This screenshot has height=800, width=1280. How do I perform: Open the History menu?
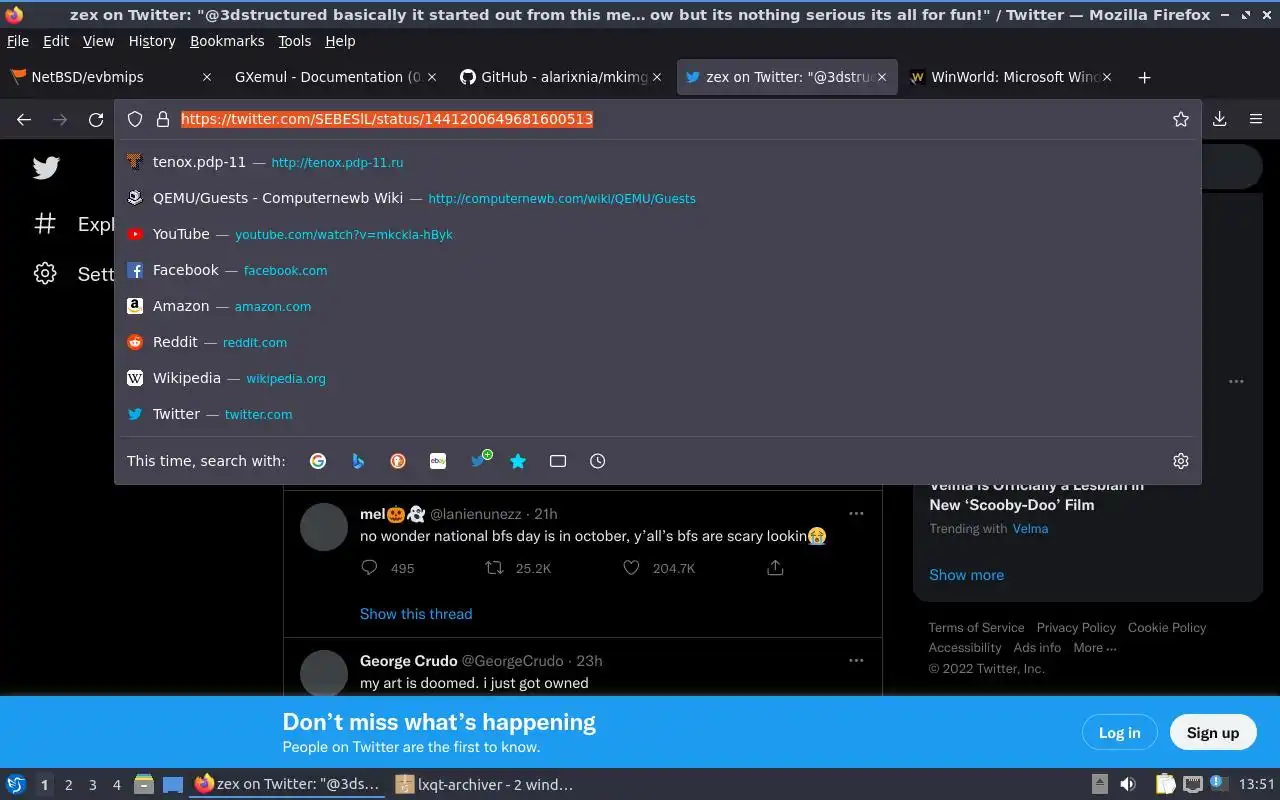coord(152,41)
